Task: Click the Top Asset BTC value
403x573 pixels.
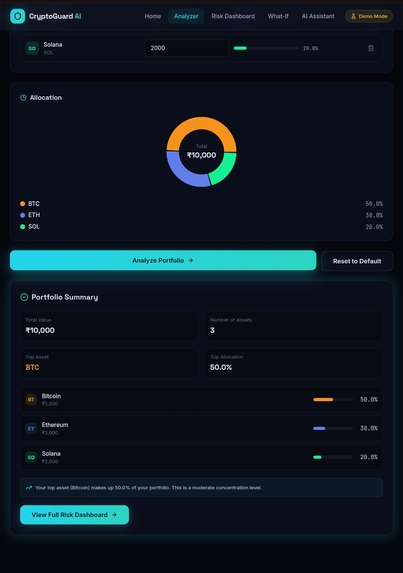Action: click(x=32, y=367)
